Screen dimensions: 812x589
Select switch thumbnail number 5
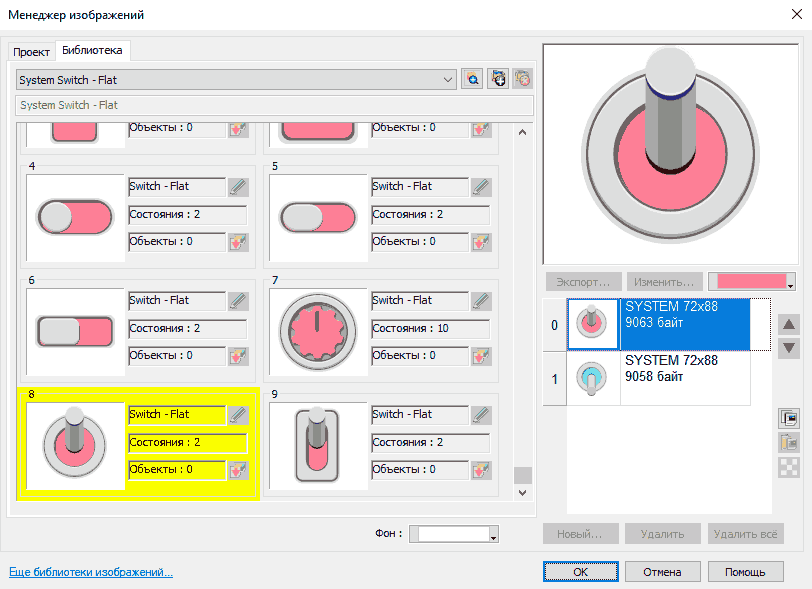(318, 218)
